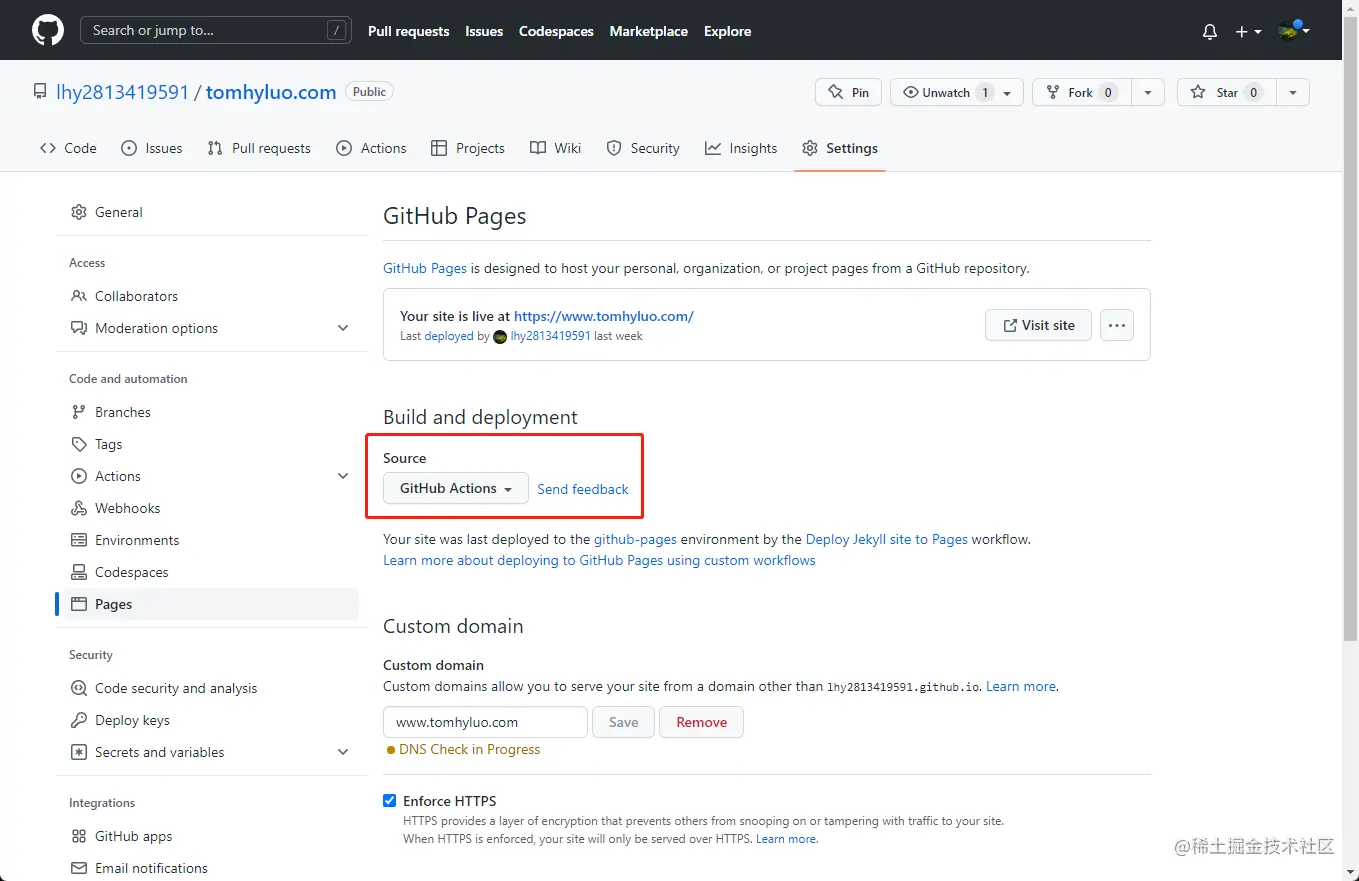Screen dimensions: 1359x881
Task: Switch to the Actions tab
Action: click(x=371, y=148)
